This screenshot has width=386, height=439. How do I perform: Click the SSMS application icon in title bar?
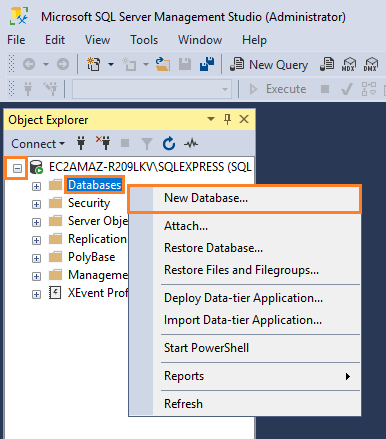click(x=19, y=16)
